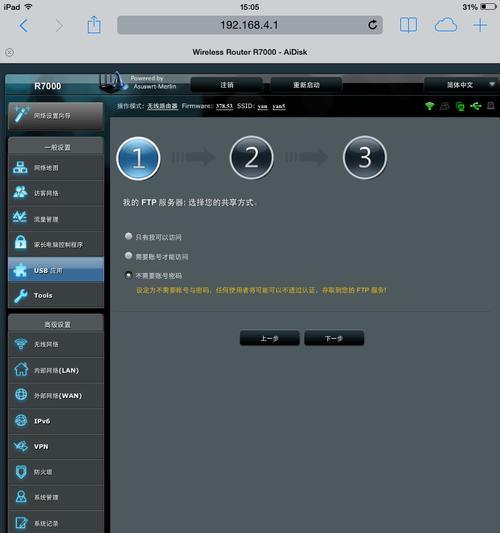Open the yan SSID link

262,106
